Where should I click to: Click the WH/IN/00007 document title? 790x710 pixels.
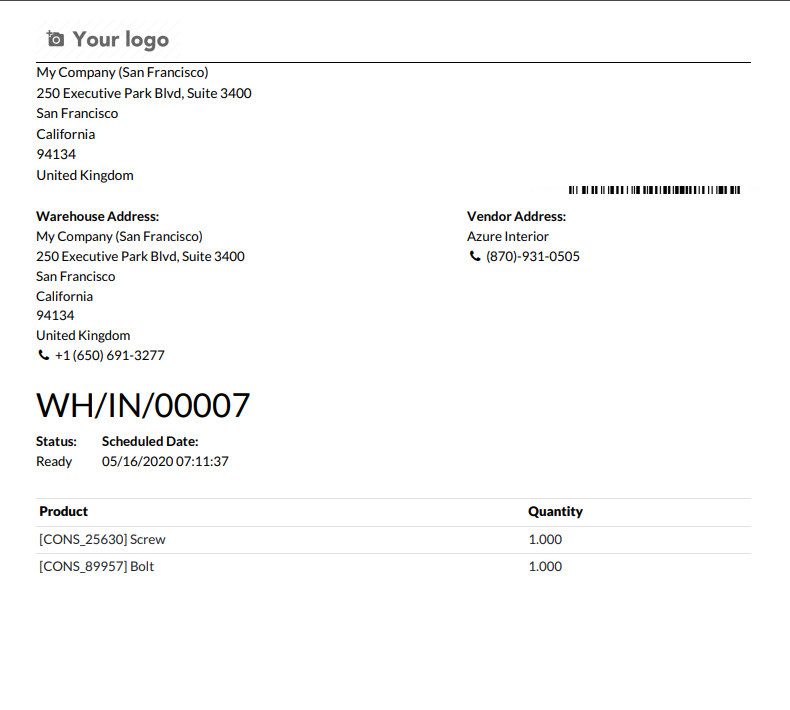(143, 405)
